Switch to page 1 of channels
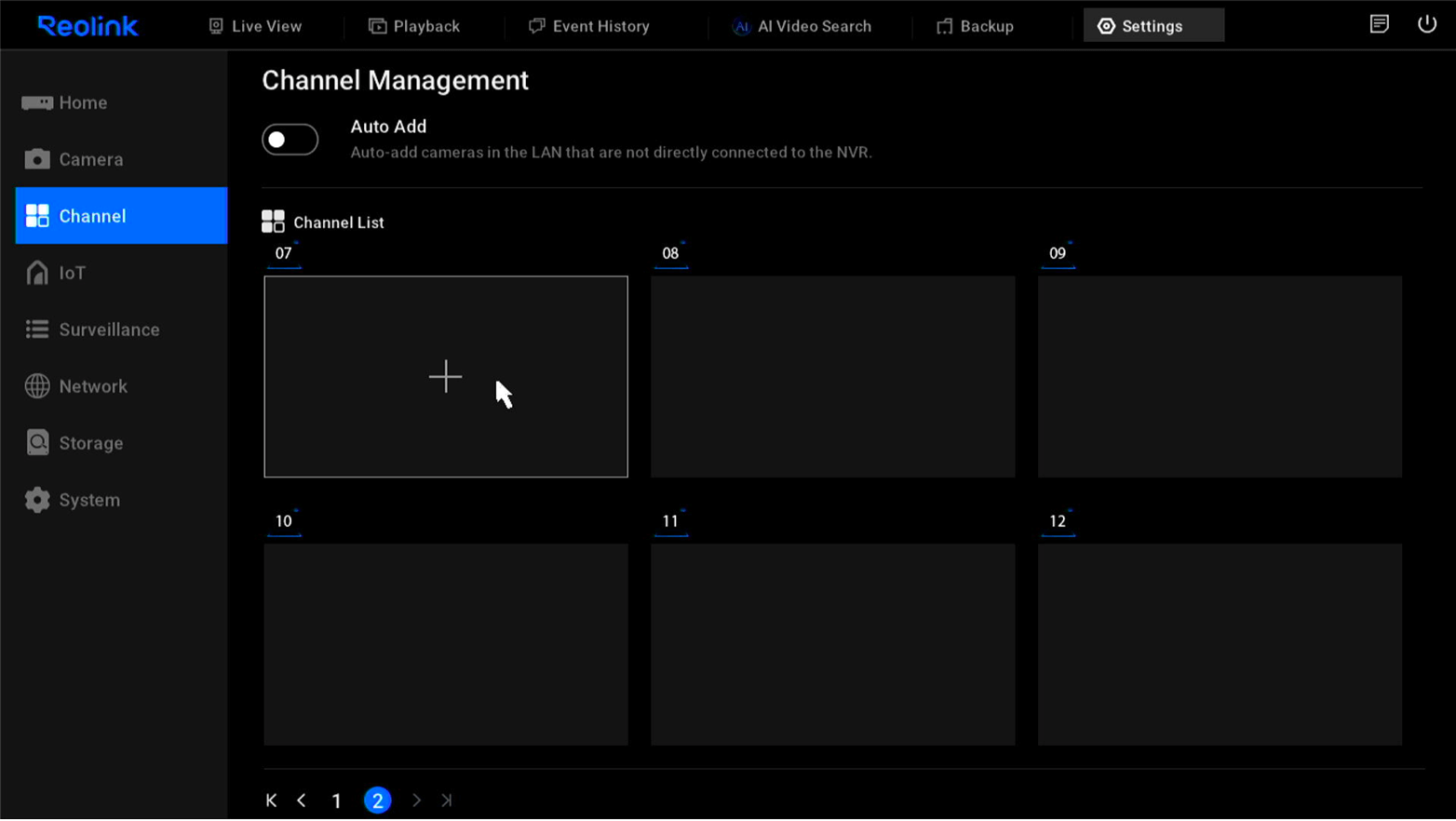The height and width of the screenshot is (821, 1456). (x=336, y=801)
